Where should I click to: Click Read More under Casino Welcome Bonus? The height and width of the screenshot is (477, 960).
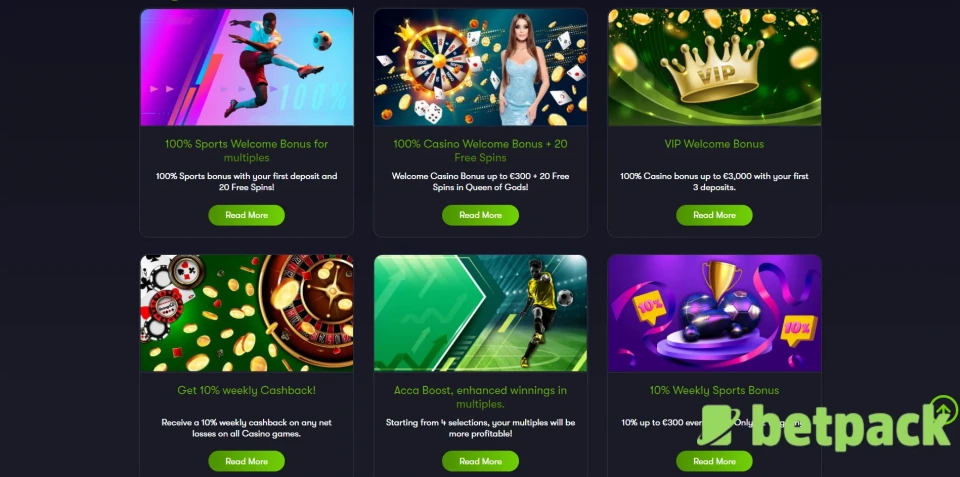[480, 215]
